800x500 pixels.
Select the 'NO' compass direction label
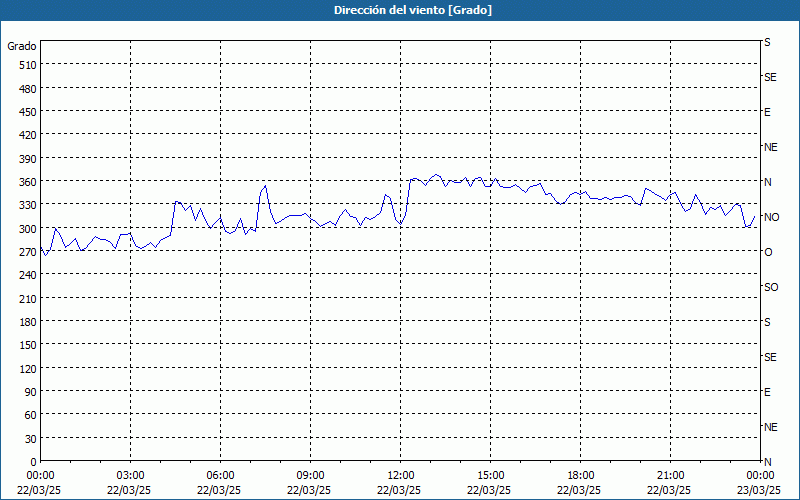point(771,217)
